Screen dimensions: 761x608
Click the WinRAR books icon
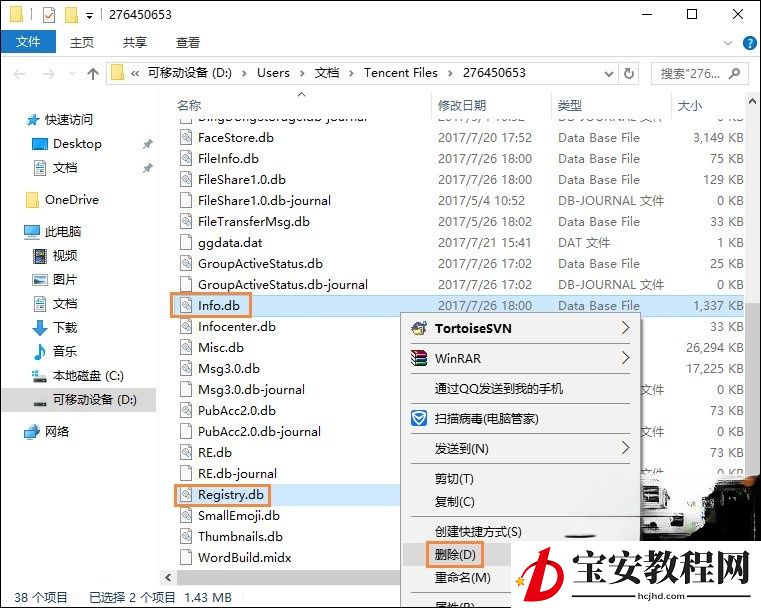[x=419, y=358]
